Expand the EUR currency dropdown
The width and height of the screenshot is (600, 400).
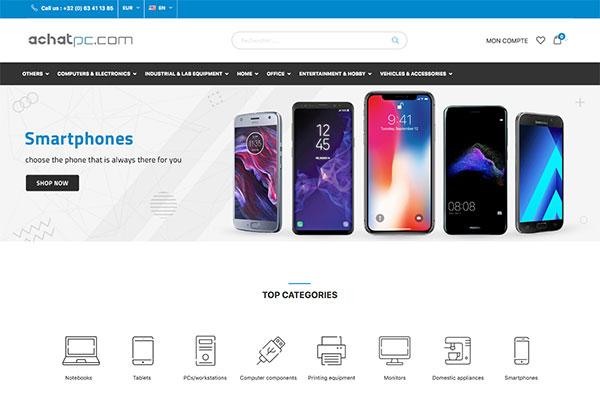tap(131, 8)
